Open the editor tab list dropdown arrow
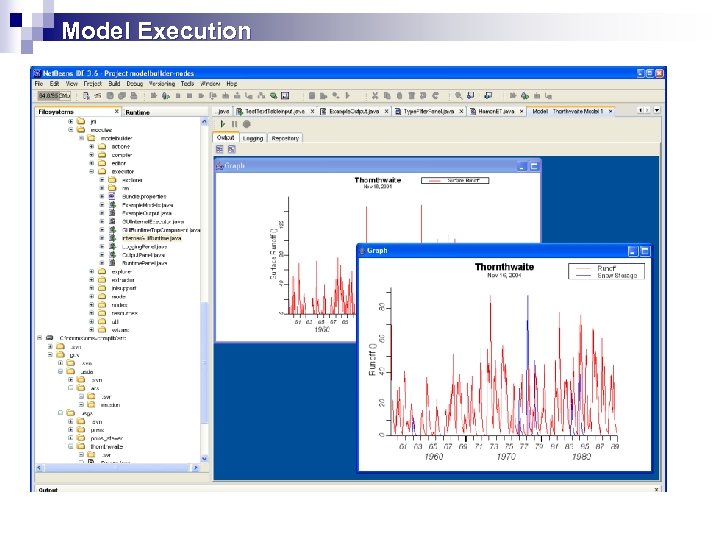This screenshot has width=720, height=540. click(x=657, y=110)
